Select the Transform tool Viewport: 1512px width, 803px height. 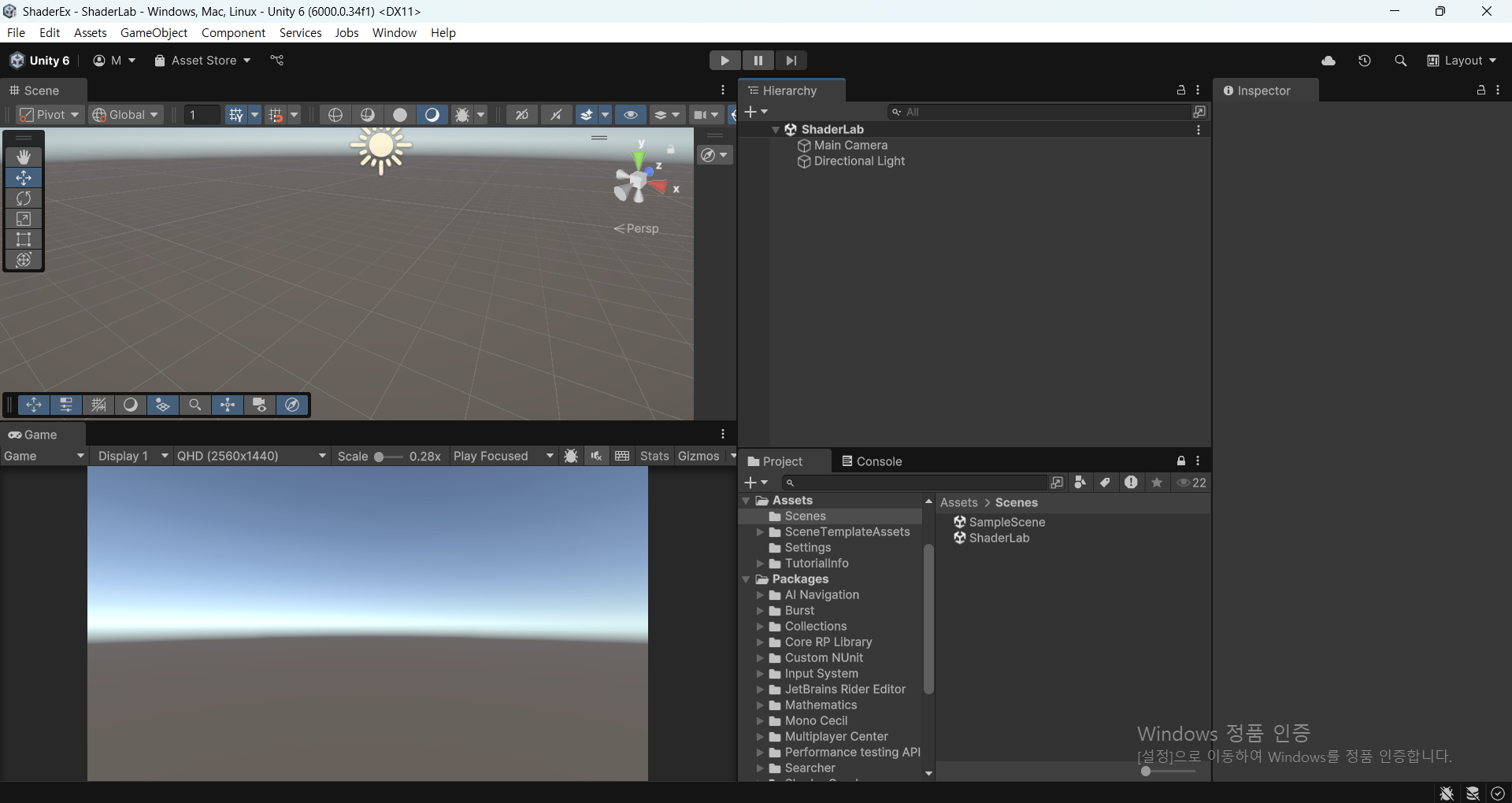[x=24, y=260]
